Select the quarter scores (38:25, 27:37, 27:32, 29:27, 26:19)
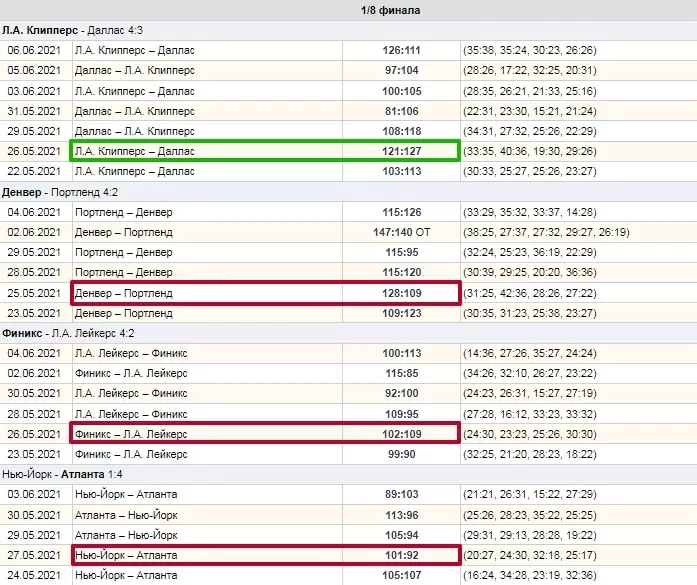This screenshot has height=585, width=697. click(x=546, y=232)
